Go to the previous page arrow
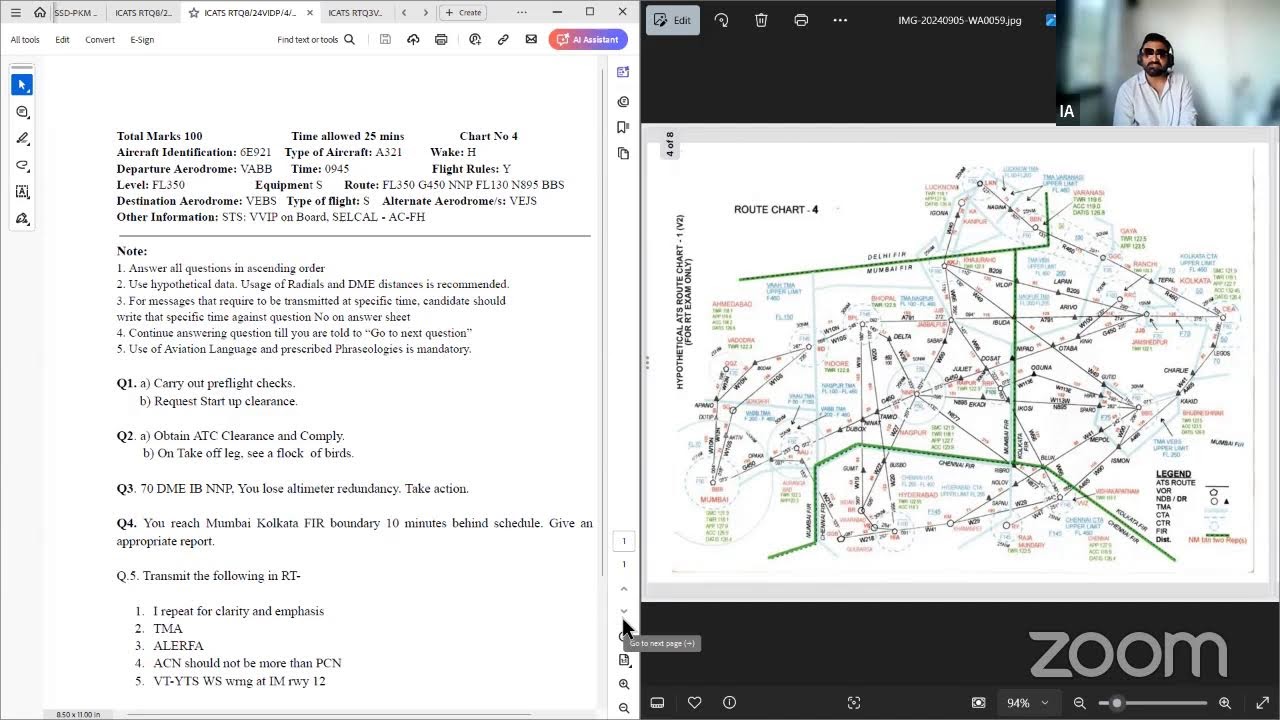This screenshot has width=1280, height=720. tap(624, 589)
